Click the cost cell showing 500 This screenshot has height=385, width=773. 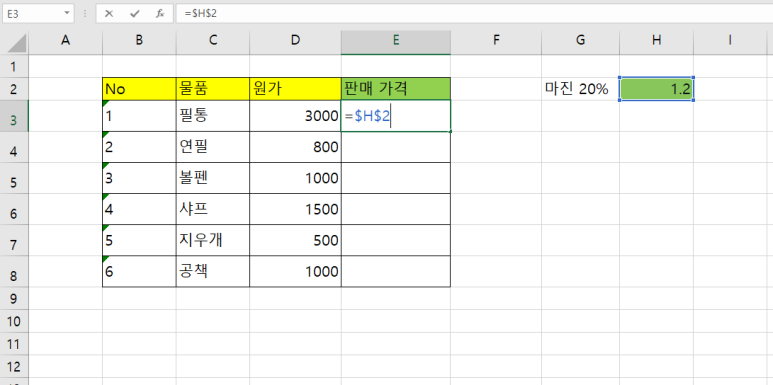(x=295, y=240)
